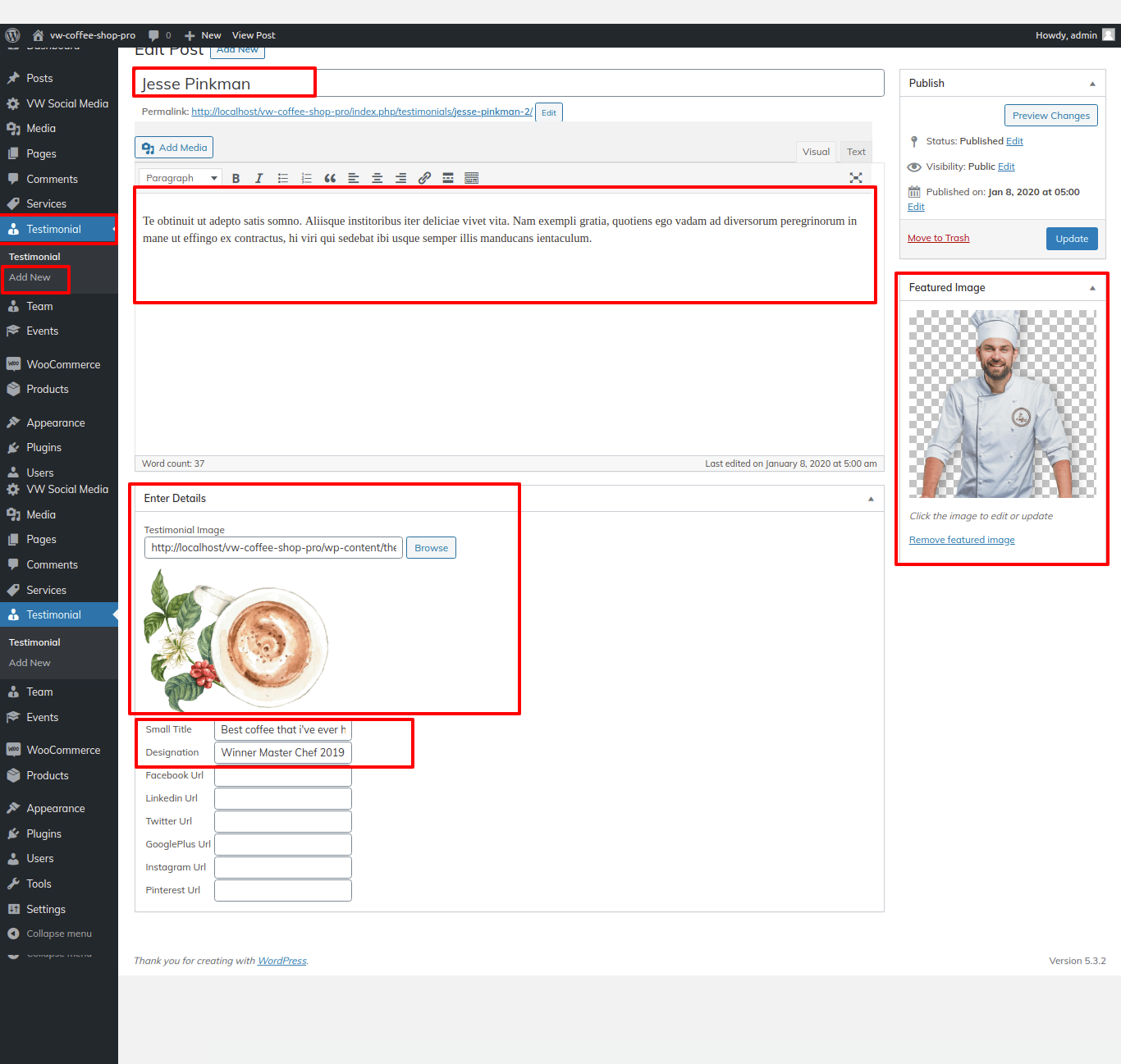This screenshot has height=1064, width=1121.
Task: Toggle the editor toolbar visibility
Action: 472,178
